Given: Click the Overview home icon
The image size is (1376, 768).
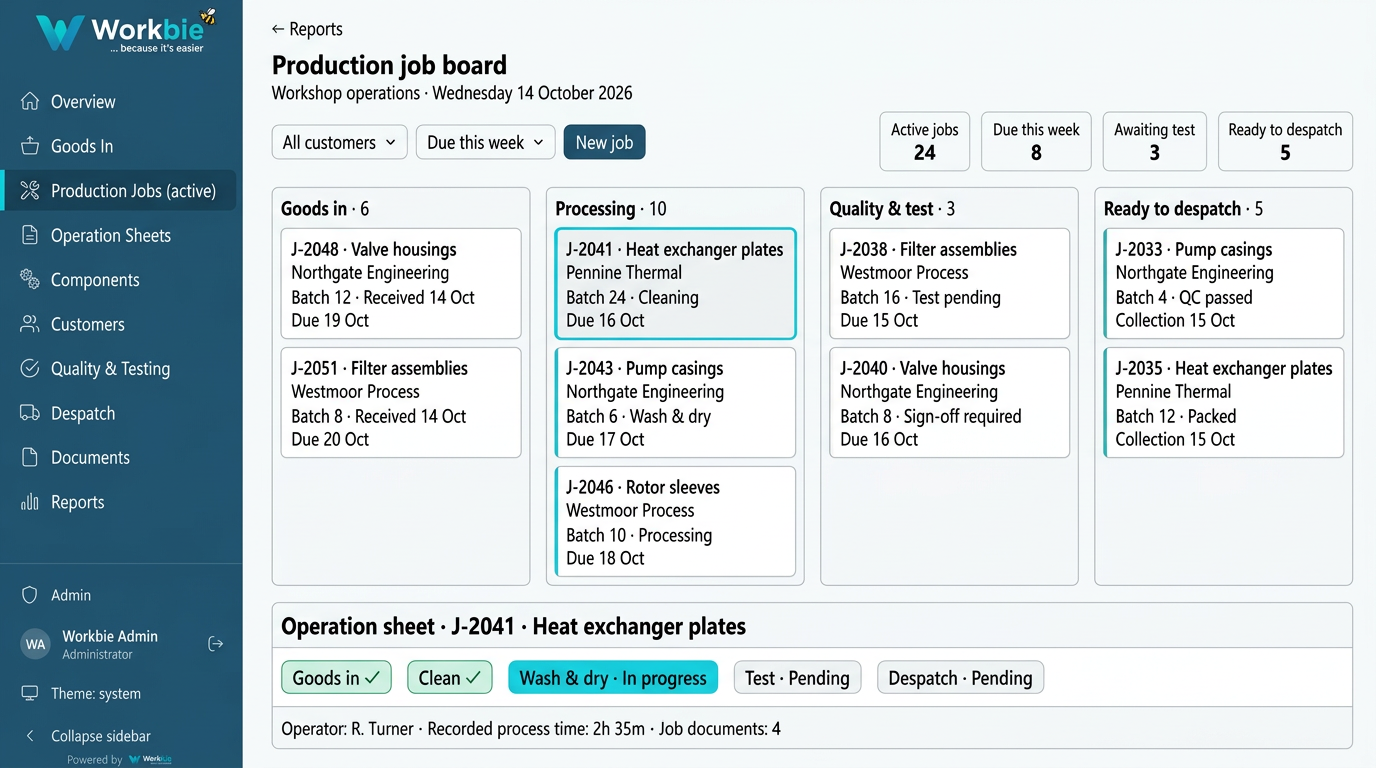Looking at the screenshot, I should (30, 101).
